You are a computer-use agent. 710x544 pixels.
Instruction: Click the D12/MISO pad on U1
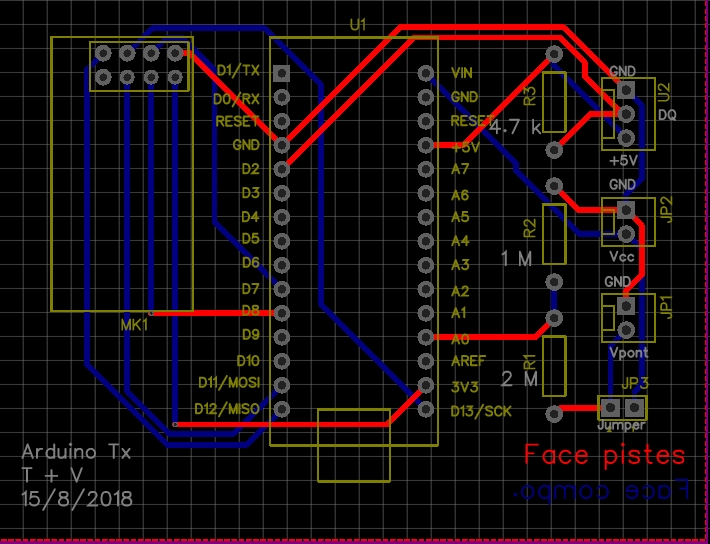tap(282, 409)
